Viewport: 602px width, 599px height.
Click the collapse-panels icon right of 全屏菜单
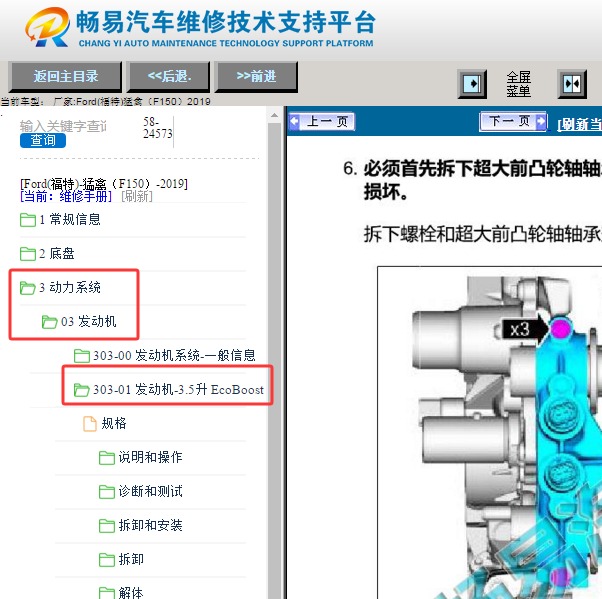click(572, 84)
